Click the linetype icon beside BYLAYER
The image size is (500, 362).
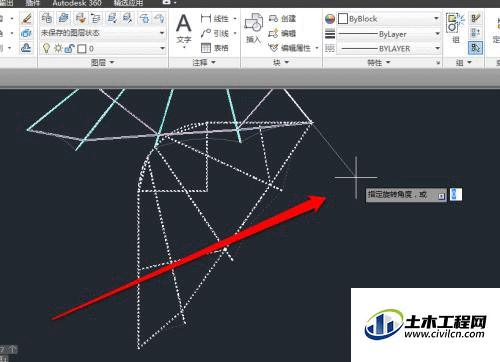[330, 48]
